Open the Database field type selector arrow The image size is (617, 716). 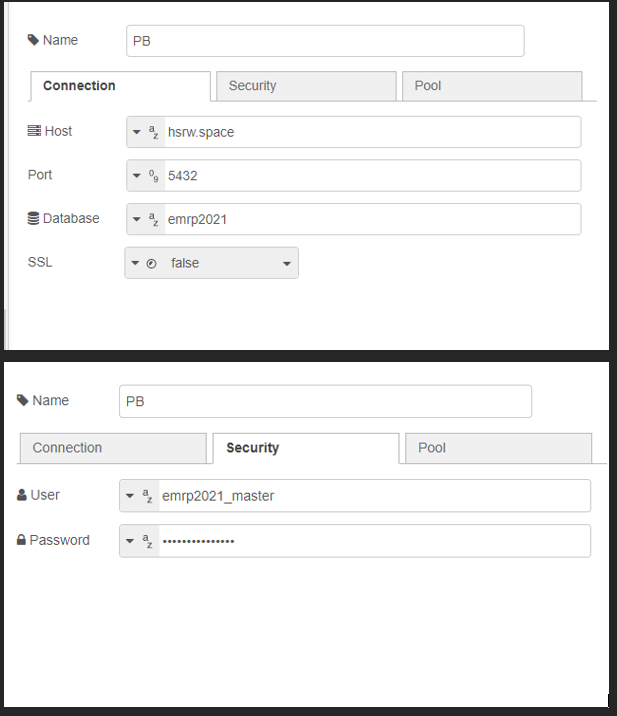pyautogui.click(x=137, y=219)
